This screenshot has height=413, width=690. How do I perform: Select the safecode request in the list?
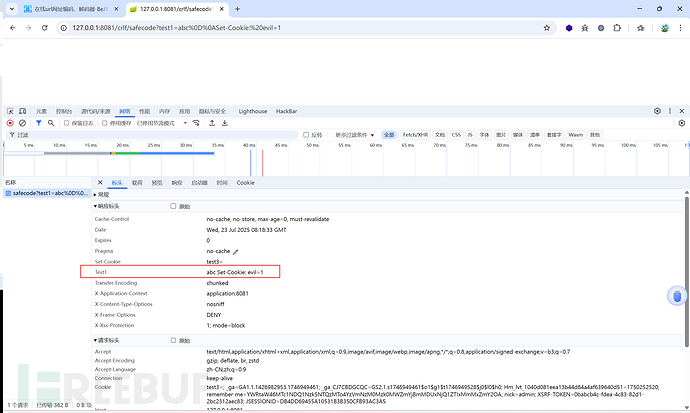click(45, 194)
